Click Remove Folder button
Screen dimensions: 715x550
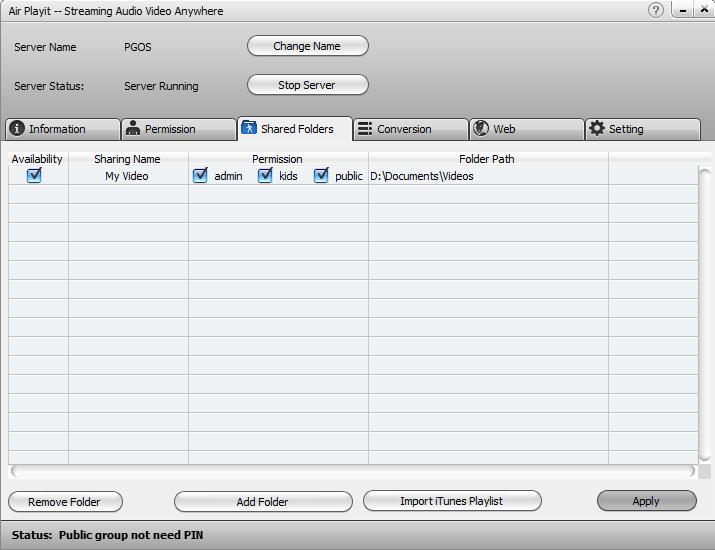[x=65, y=502]
